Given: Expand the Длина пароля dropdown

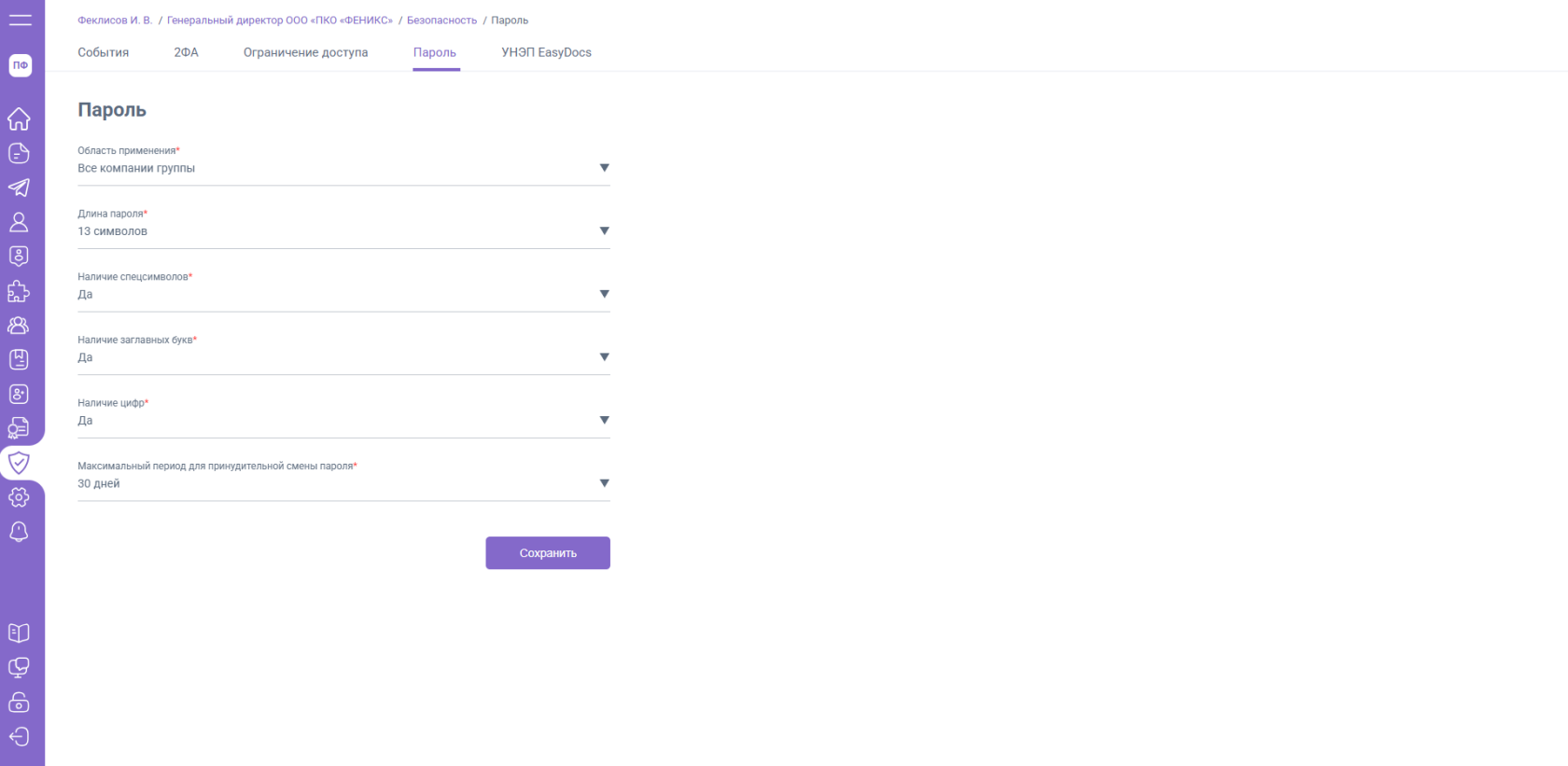Looking at the screenshot, I should click(x=343, y=231).
